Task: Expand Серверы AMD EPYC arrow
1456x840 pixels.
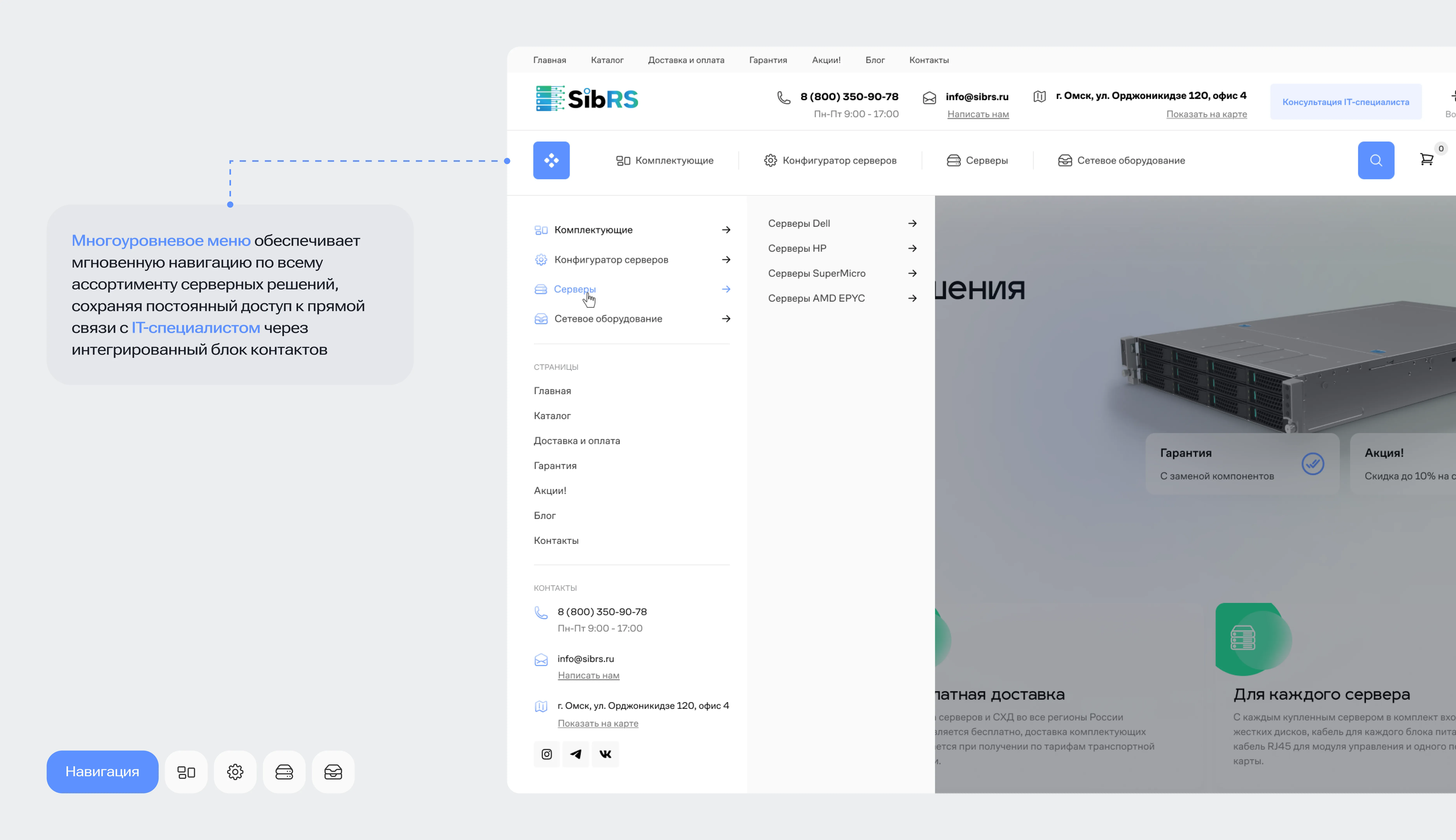Action: pyautogui.click(x=913, y=298)
